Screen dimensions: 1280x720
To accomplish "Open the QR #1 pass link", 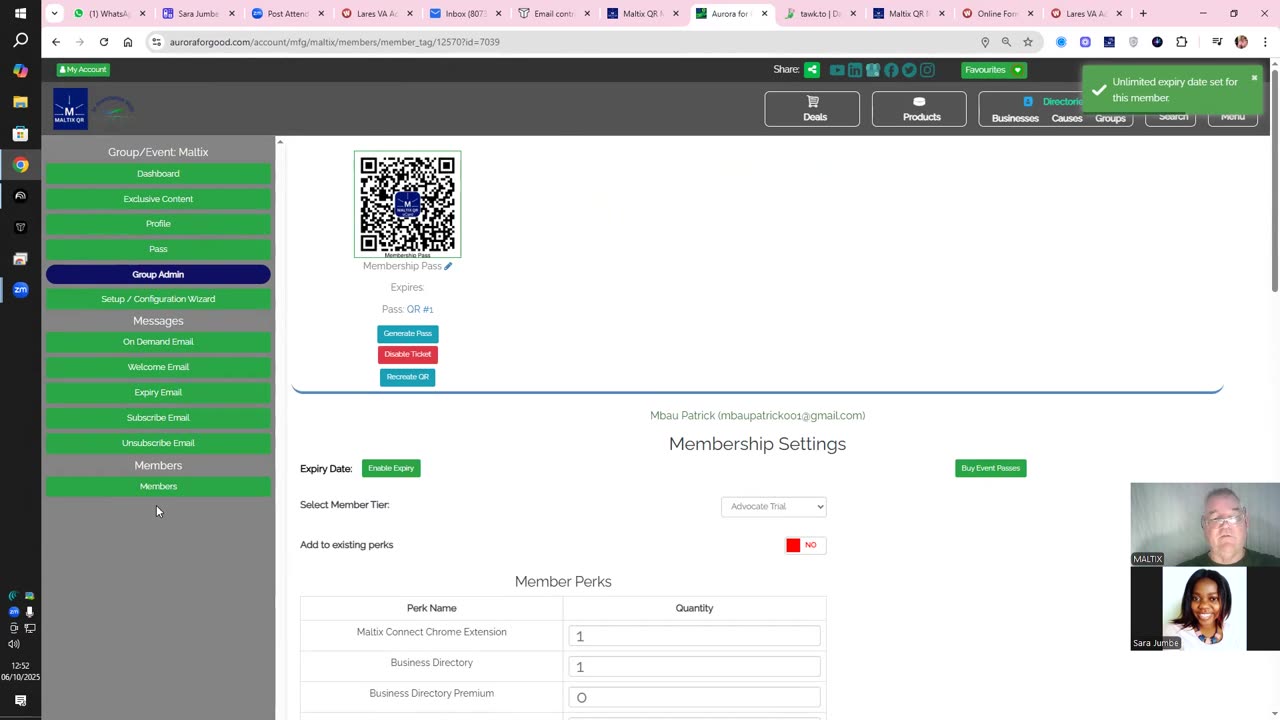I will (420, 310).
